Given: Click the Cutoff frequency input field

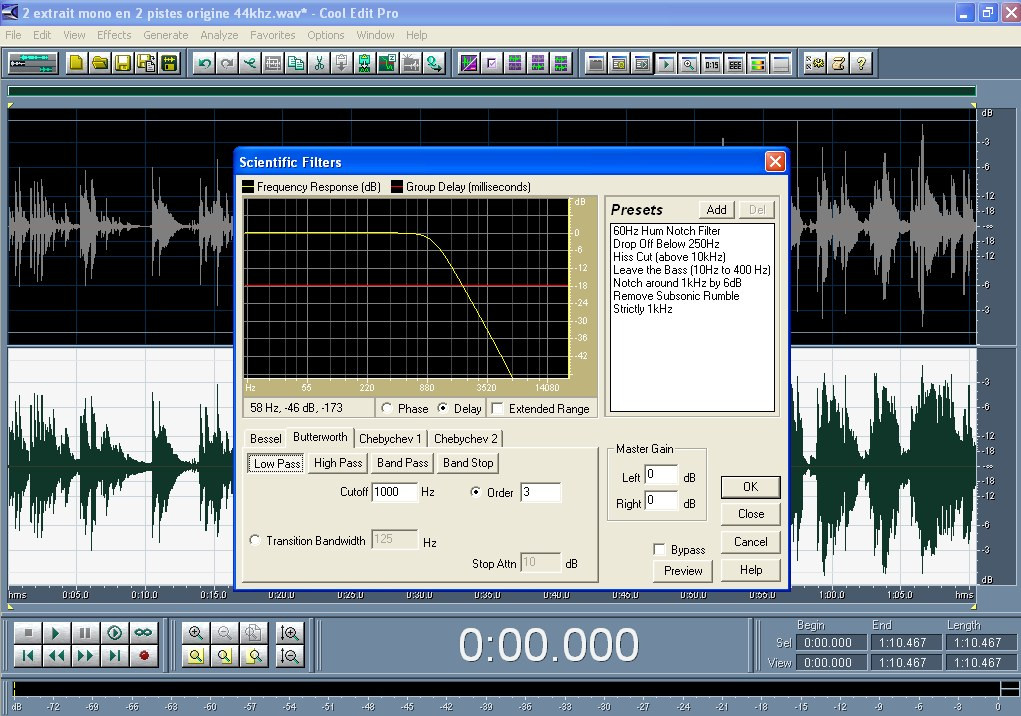Looking at the screenshot, I should click(394, 492).
